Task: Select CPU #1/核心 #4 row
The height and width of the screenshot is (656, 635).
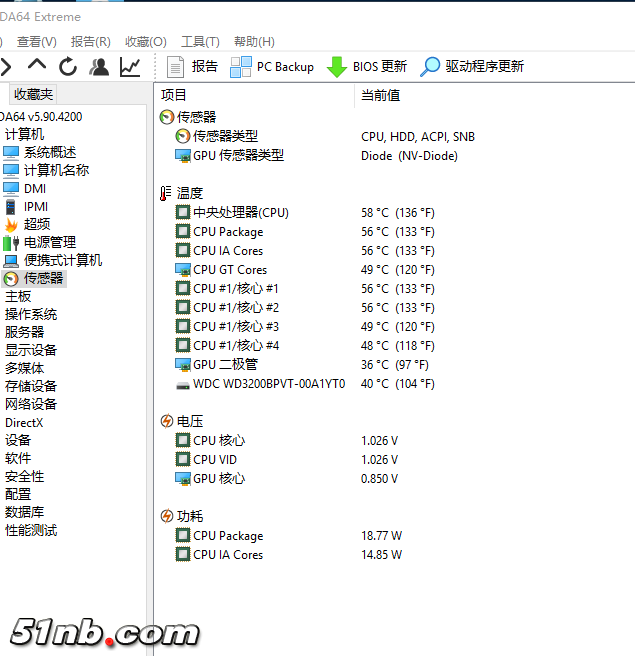Action: pyautogui.click(x=305, y=346)
